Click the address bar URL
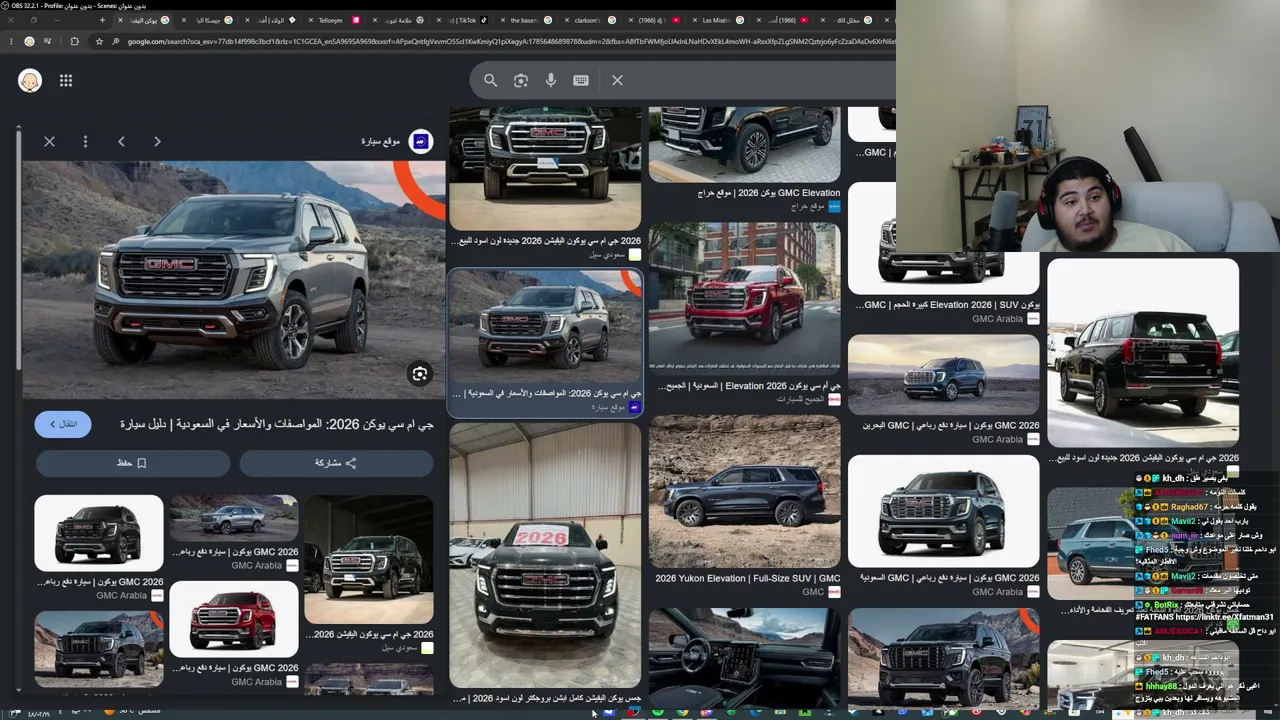 tap(510, 41)
